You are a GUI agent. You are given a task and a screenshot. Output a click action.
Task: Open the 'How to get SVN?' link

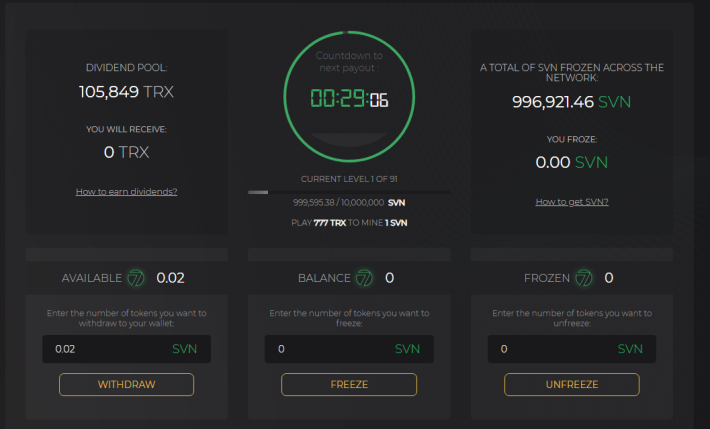(x=572, y=202)
